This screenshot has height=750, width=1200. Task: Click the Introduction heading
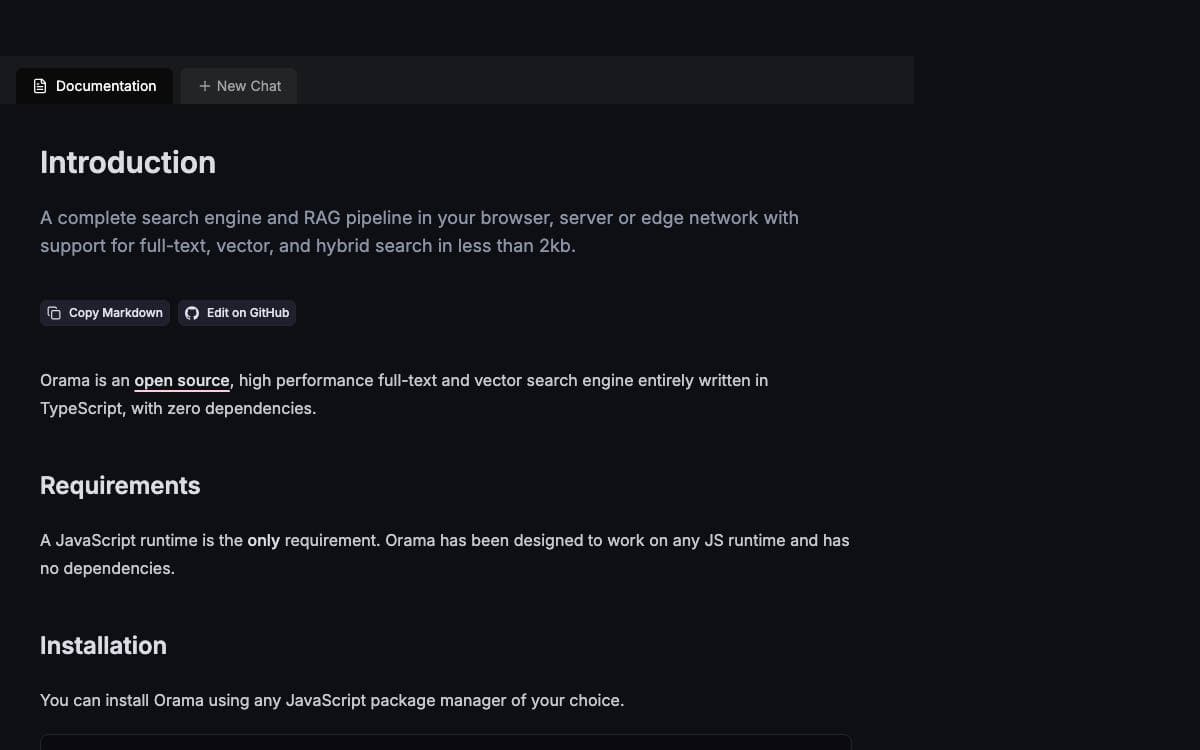[x=128, y=163]
